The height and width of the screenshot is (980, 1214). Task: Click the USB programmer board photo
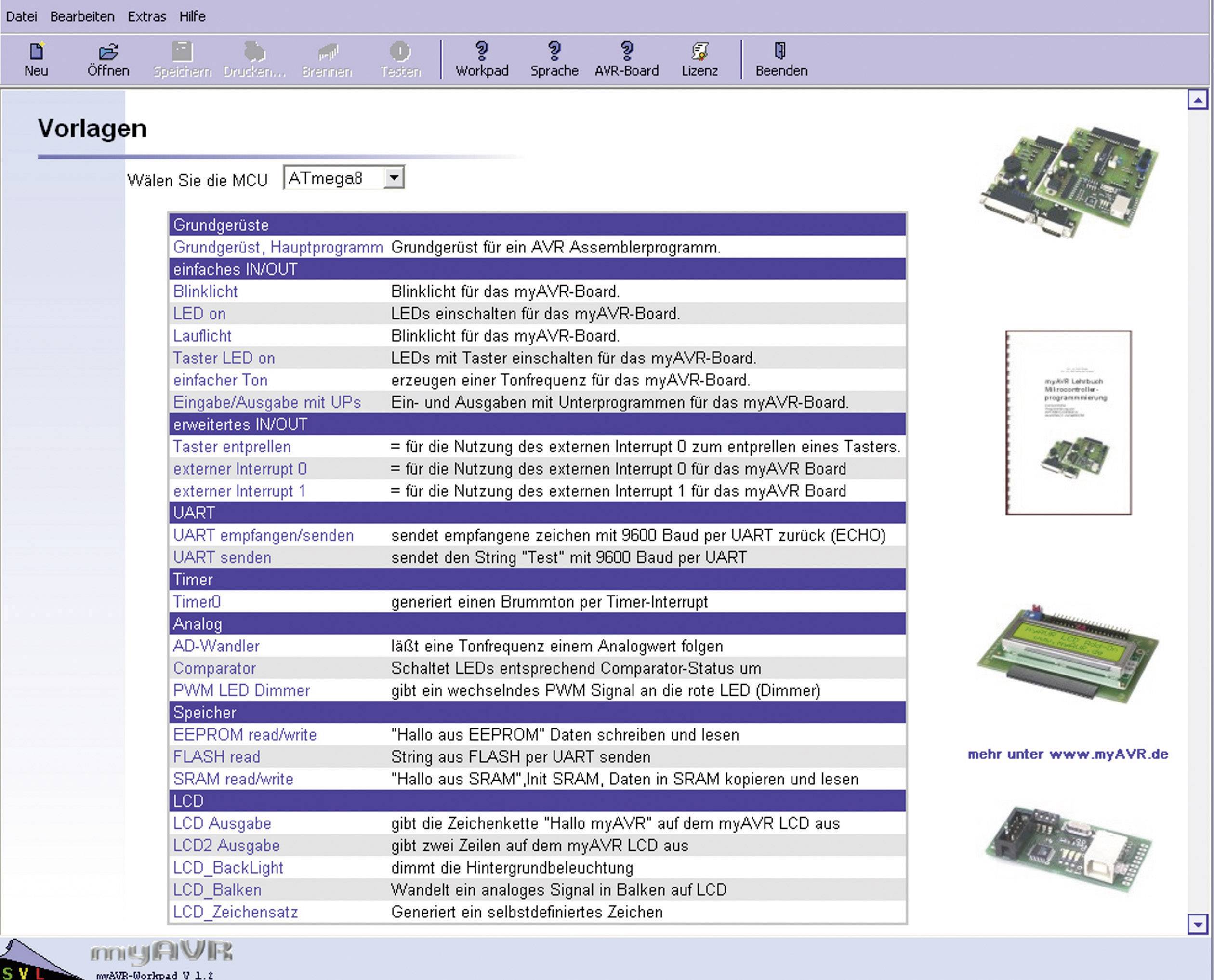(1068, 849)
